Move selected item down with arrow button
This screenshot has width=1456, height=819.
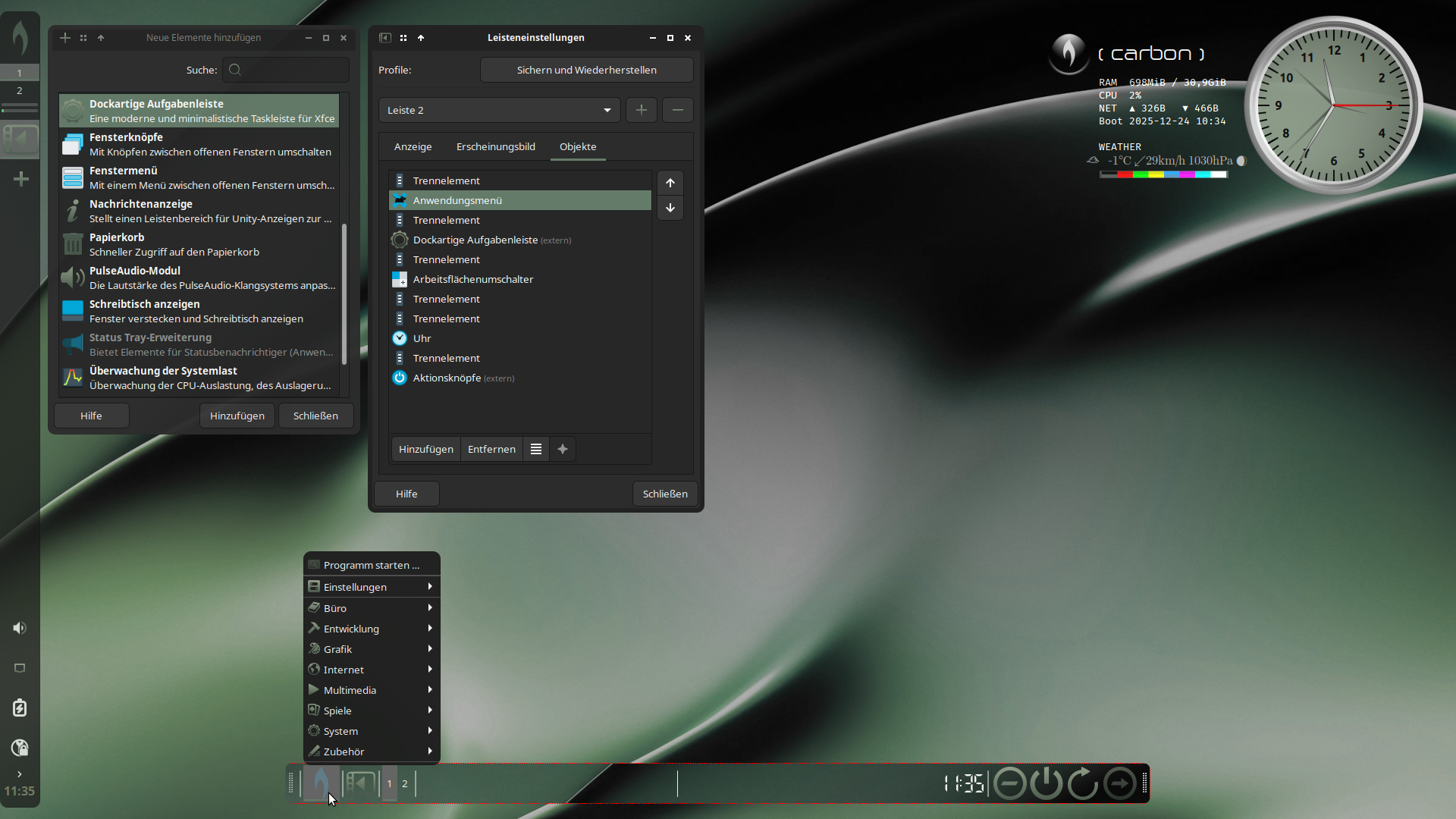tap(670, 208)
